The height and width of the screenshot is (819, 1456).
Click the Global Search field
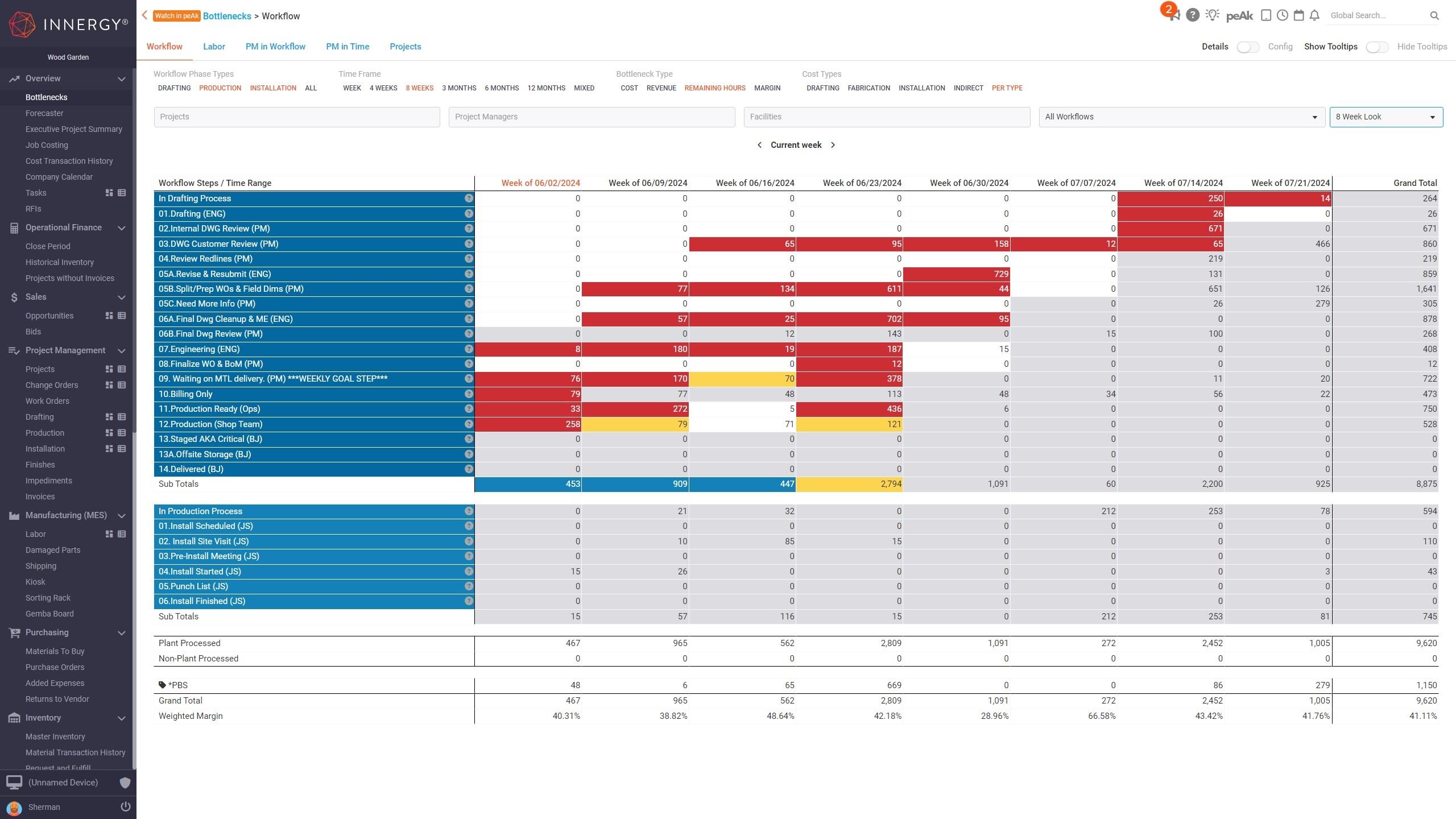pyautogui.click(x=1378, y=16)
